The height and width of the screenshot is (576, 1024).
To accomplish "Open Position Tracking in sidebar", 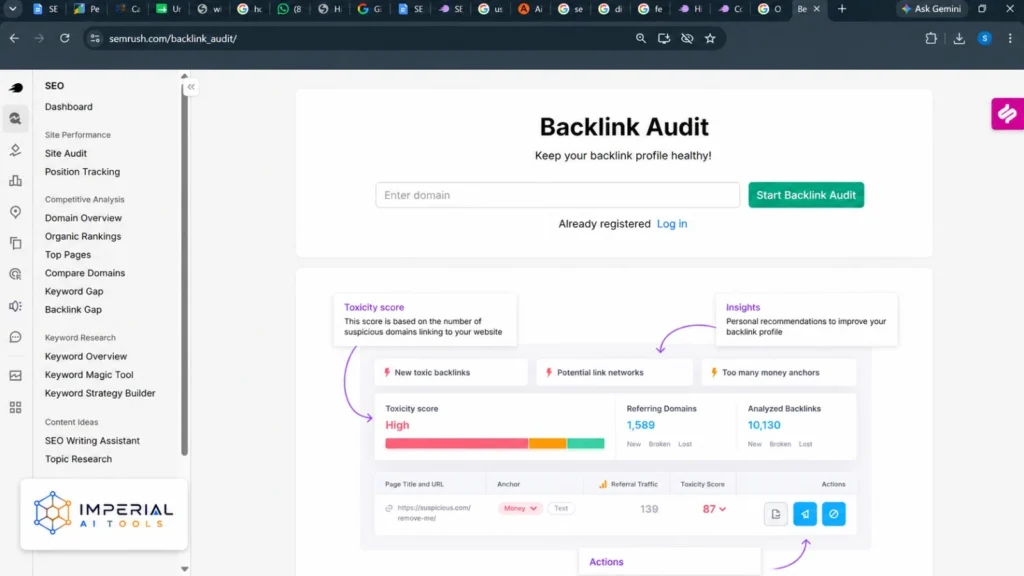I will pos(82,172).
